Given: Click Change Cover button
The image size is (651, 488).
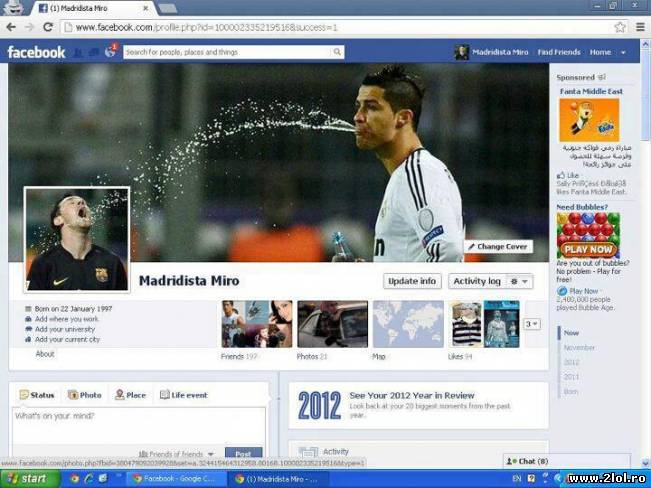Looking at the screenshot, I should tap(497, 247).
